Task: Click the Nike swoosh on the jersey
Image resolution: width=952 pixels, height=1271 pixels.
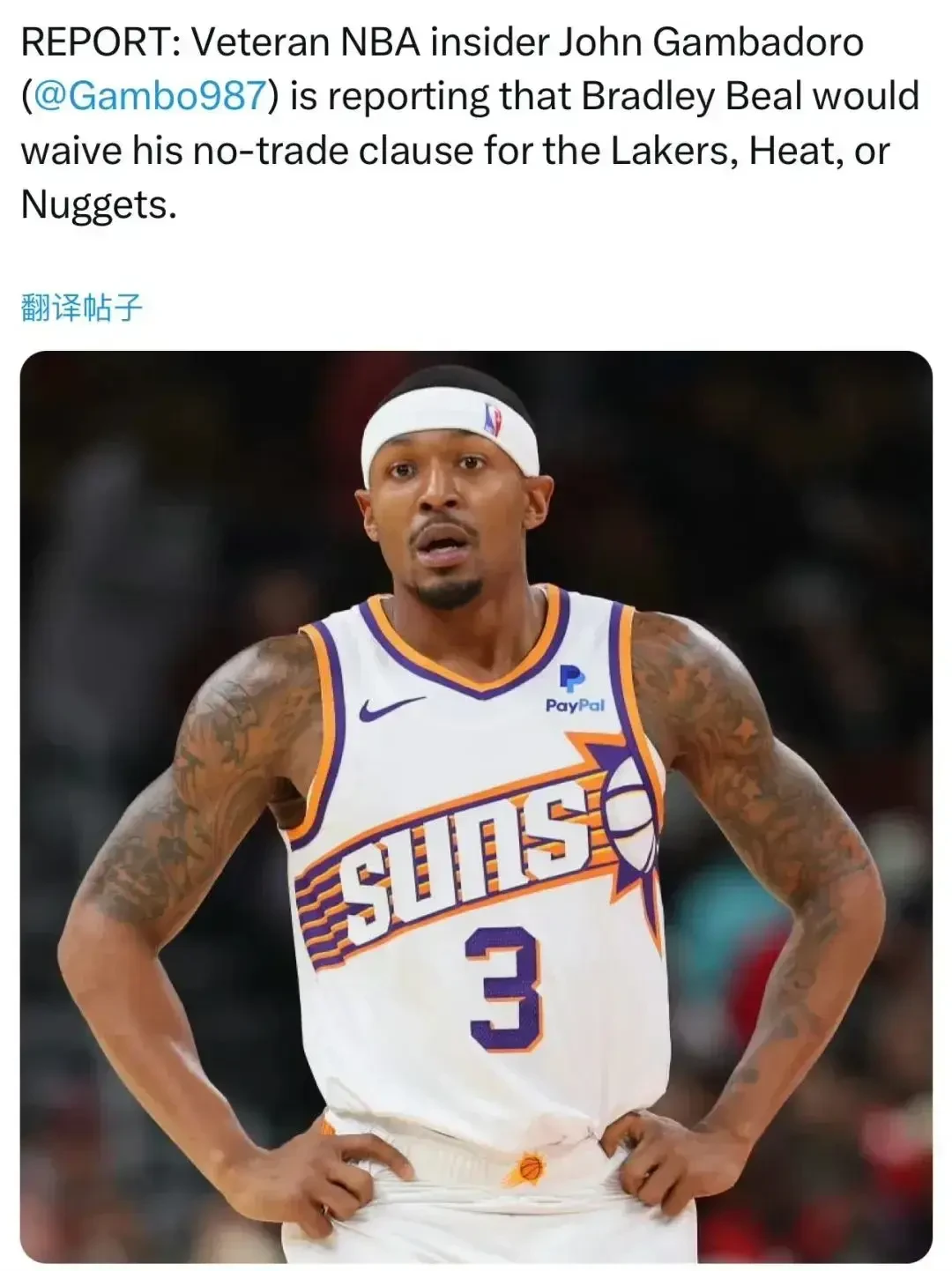Action: [x=391, y=708]
